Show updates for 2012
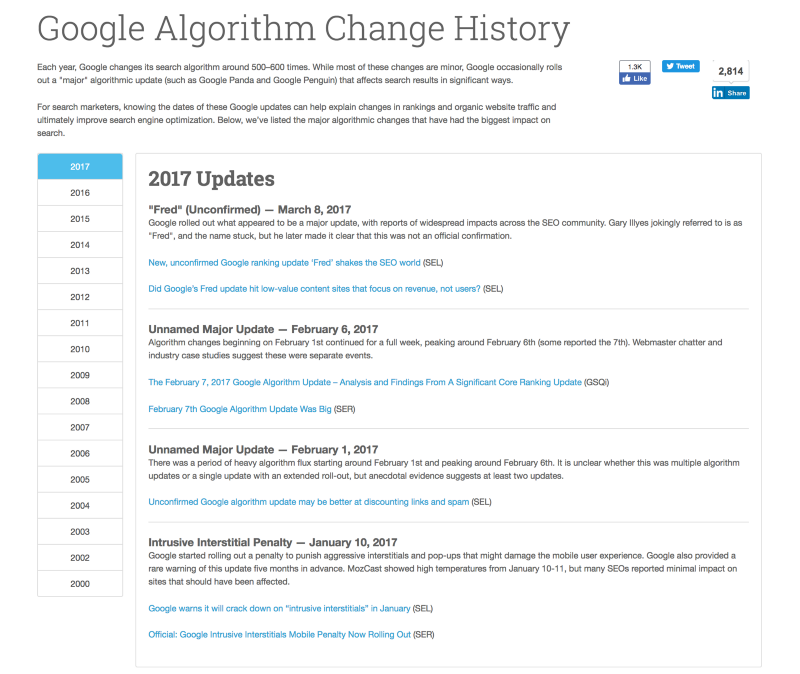 pos(80,297)
